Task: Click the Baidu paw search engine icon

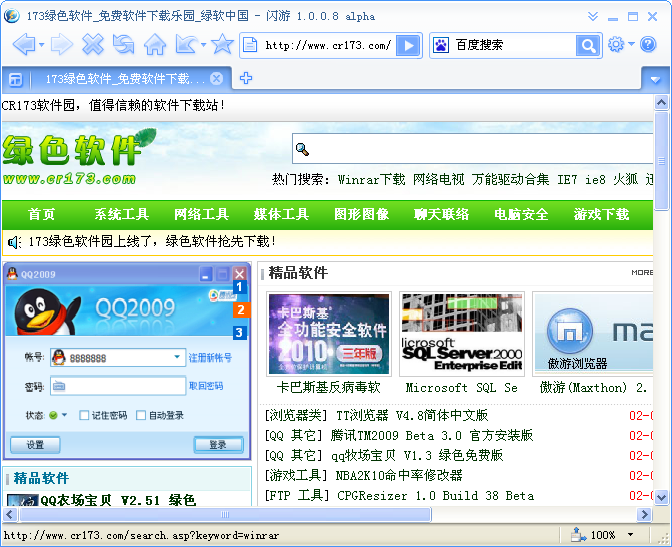Action: 441,45
